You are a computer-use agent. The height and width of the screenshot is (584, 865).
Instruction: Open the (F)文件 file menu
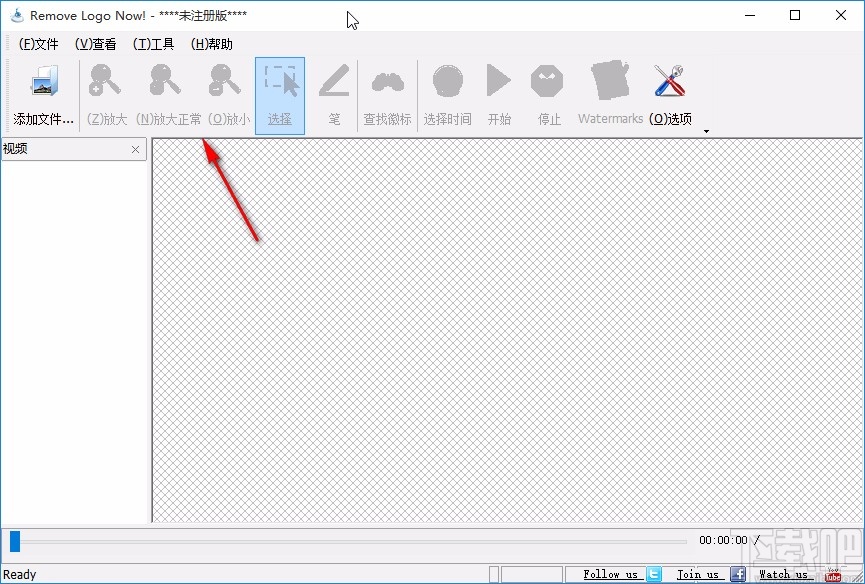37,43
